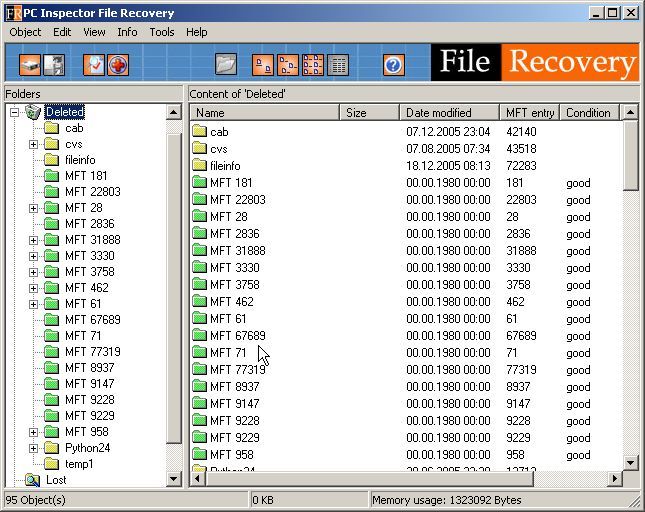Switch to small icons view
The width and height of the screenshot is (645, 512).
pos(288,65)
